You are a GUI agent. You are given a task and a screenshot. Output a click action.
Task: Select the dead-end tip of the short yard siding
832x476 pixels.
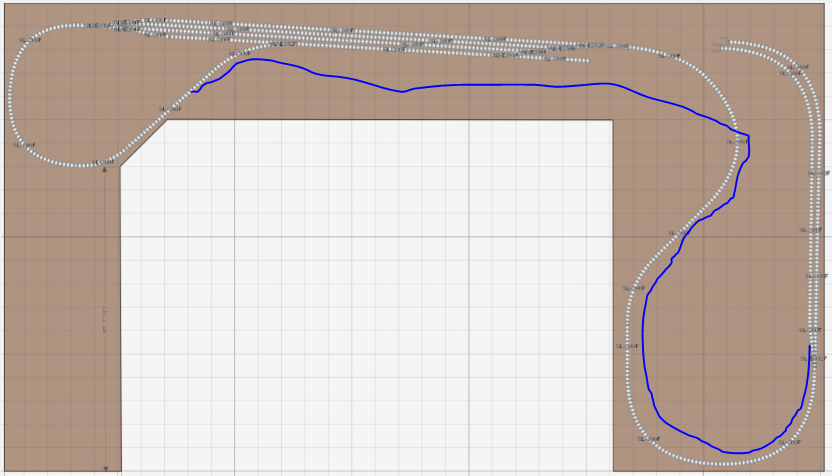(x=585, y=60)
